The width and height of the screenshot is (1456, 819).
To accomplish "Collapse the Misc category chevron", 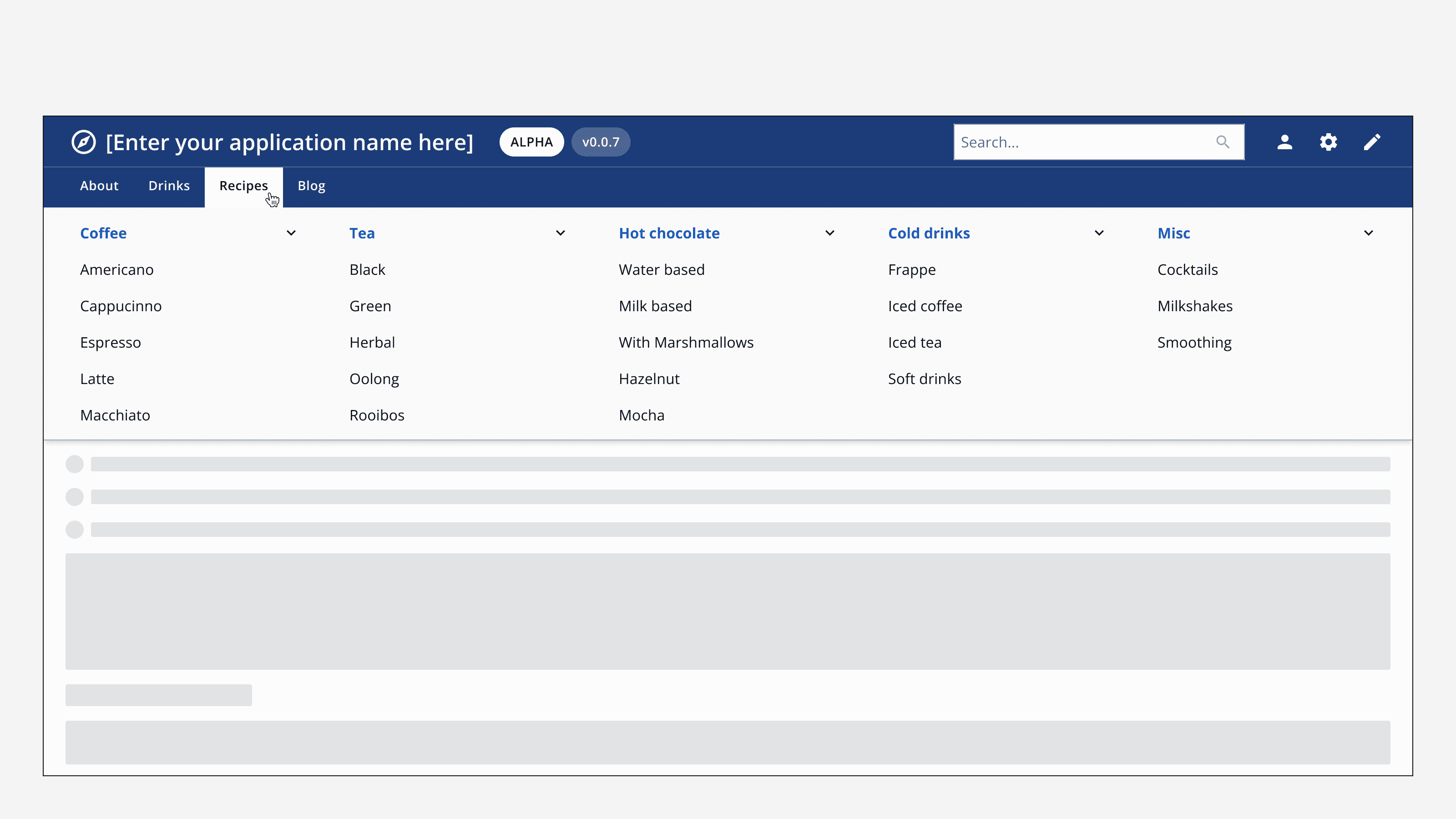I will 1368,233.
